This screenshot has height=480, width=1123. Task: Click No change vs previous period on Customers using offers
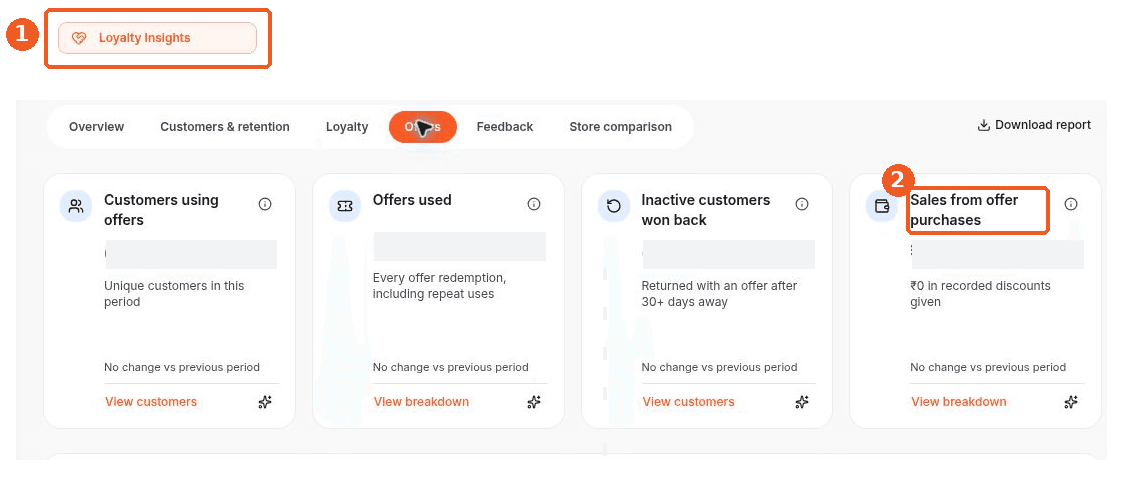[182, 368]
